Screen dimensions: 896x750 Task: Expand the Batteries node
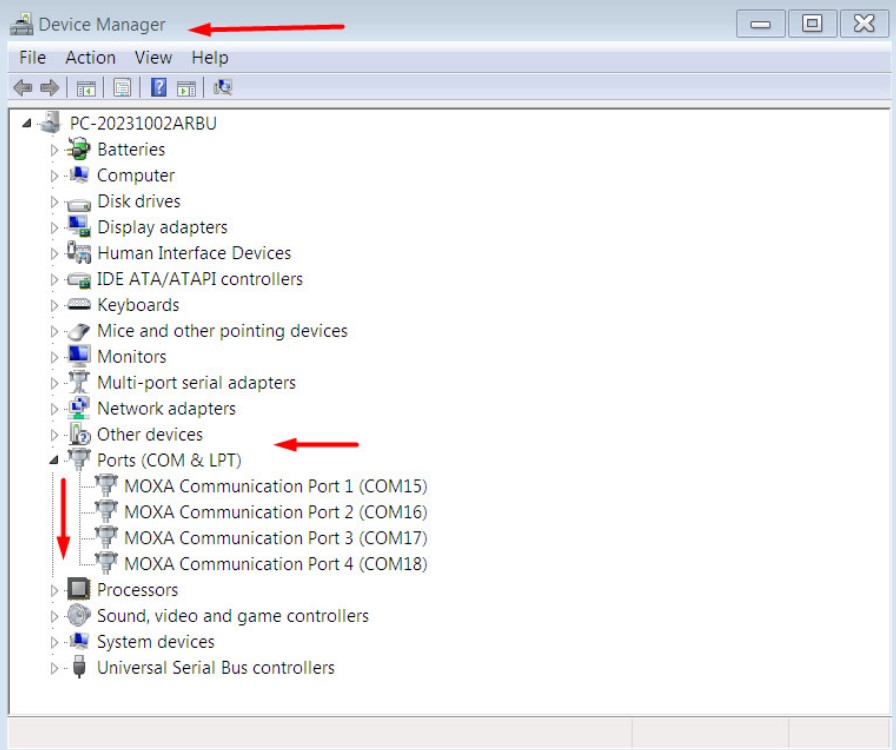(x=54, y=150)
